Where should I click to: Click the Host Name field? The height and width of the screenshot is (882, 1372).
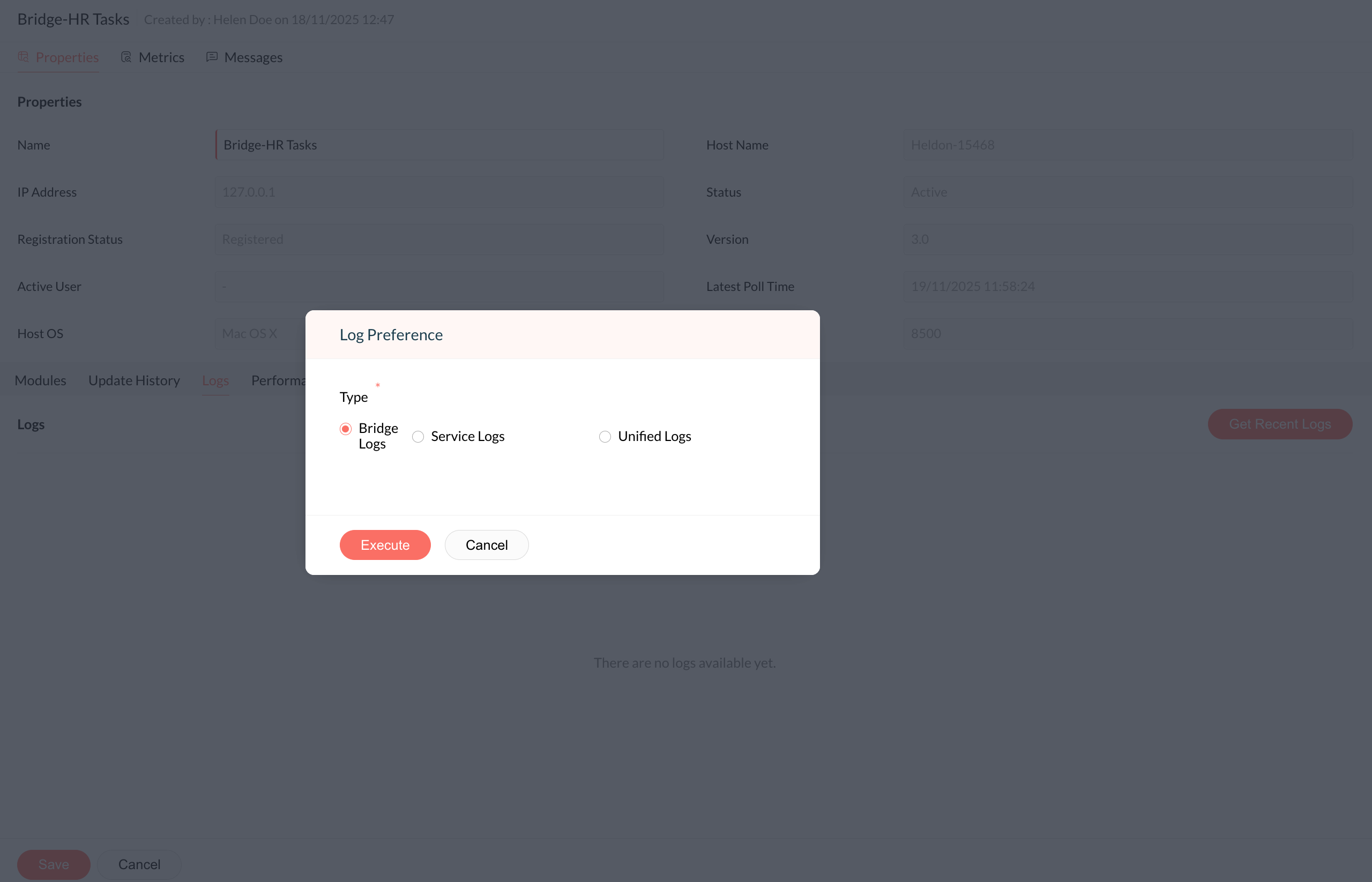pyautogui.click(x=1128, y=145)
